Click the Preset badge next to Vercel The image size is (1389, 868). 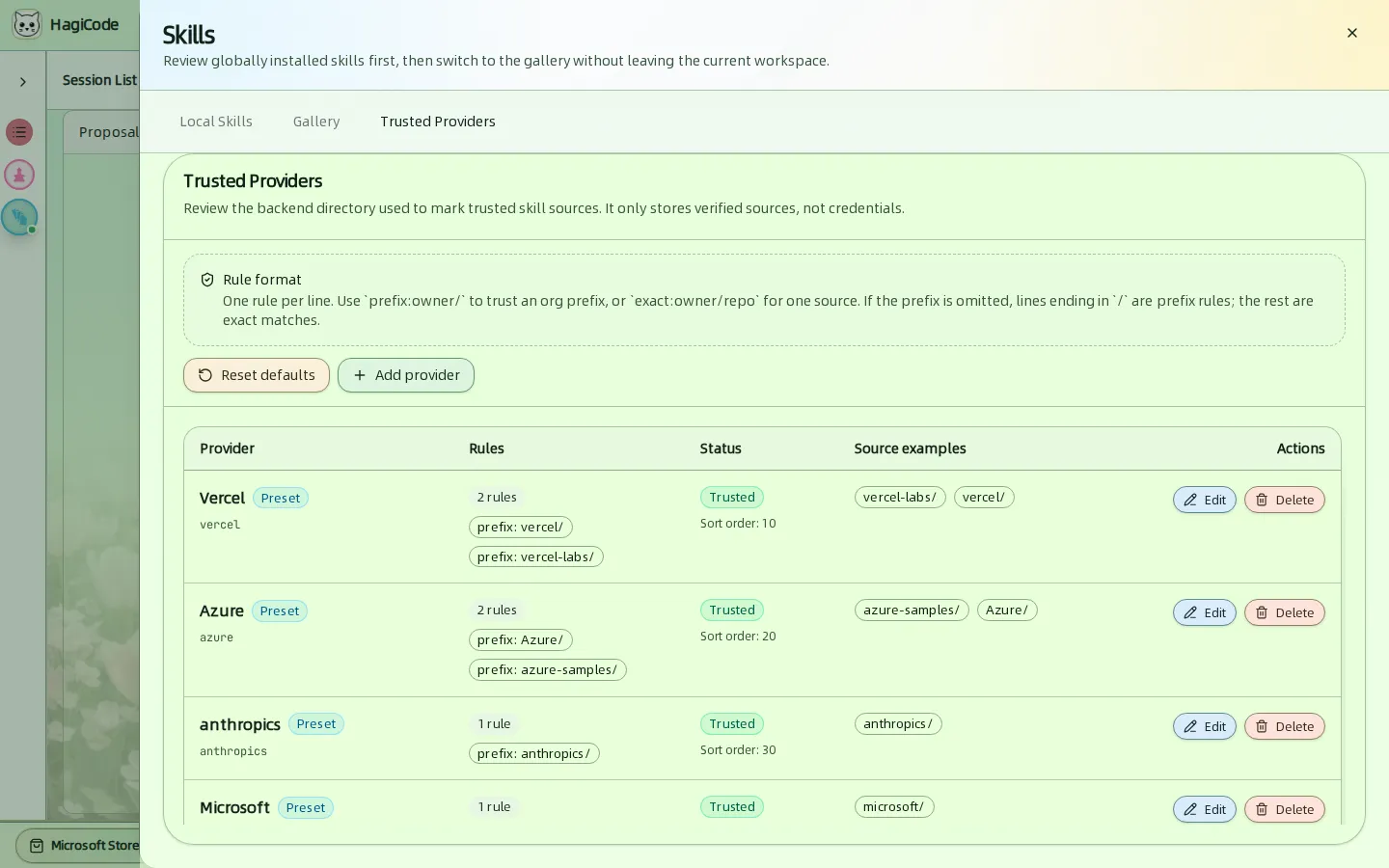coord(281,499)
